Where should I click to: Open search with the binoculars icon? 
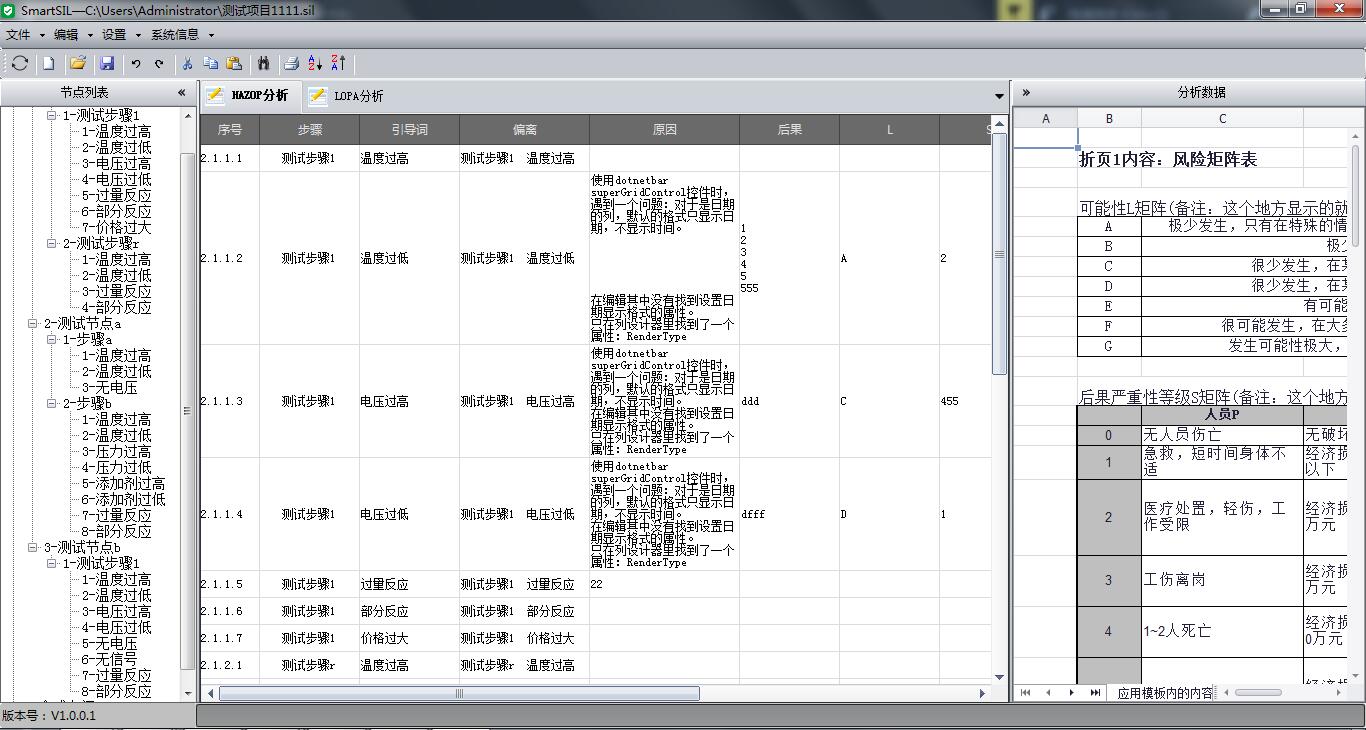coord(263,63)
